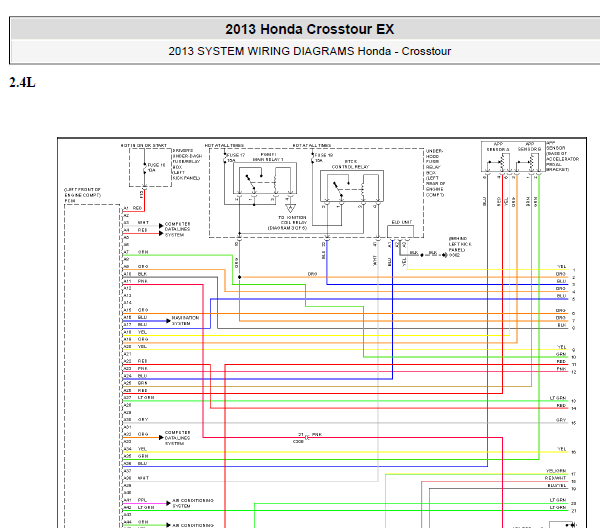The width and height of the screenshot is (600, 528).
Task: Click the Navigation System label
Action: 185,321
